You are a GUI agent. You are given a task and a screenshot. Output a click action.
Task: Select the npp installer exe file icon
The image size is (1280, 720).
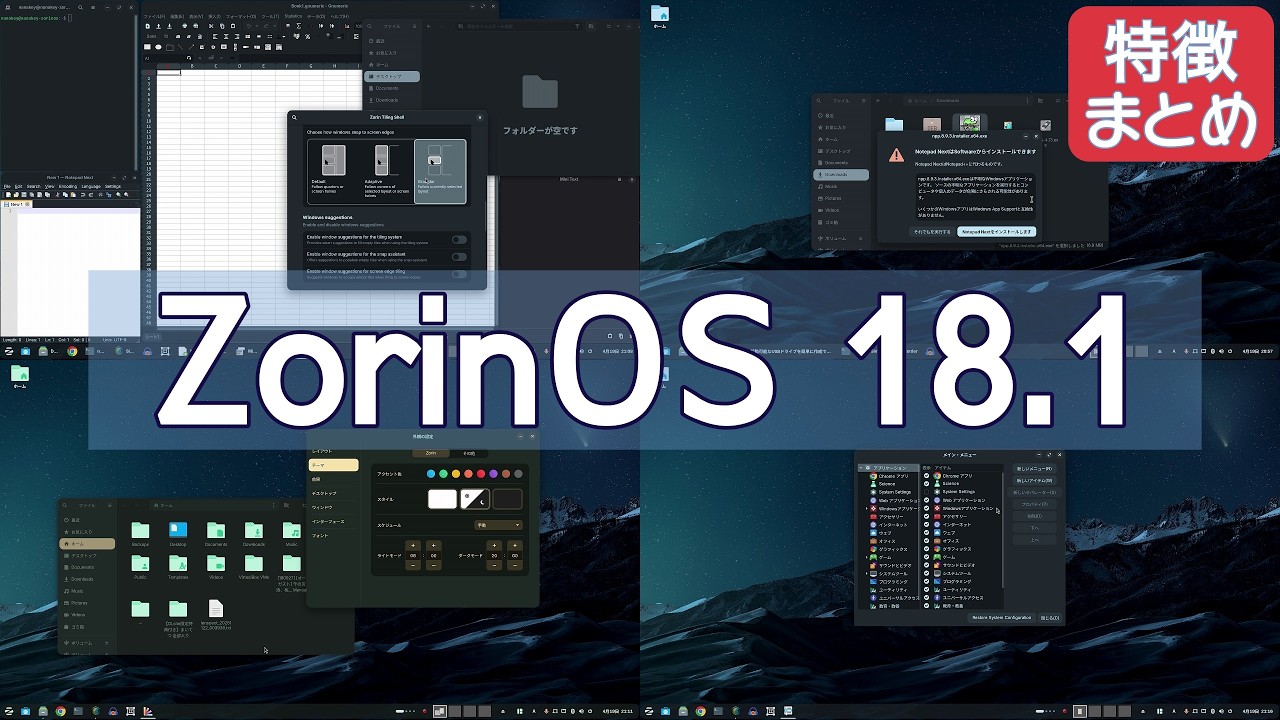point(969,124)
